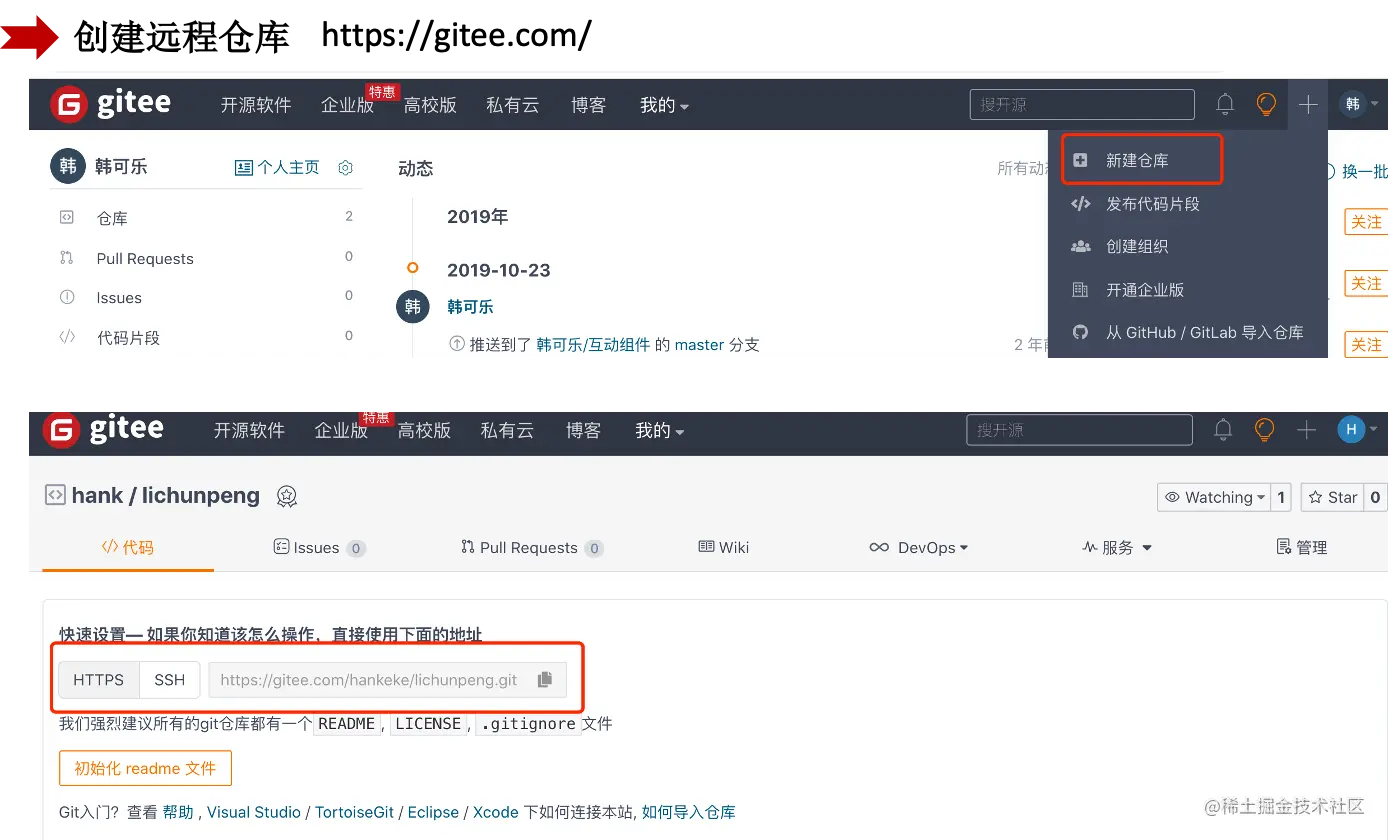Image resolution: width=1388 pixels, height=840 pixels.
Task: Click the badge icon beside lichunpeng
Action: click(x=287, y=496)
